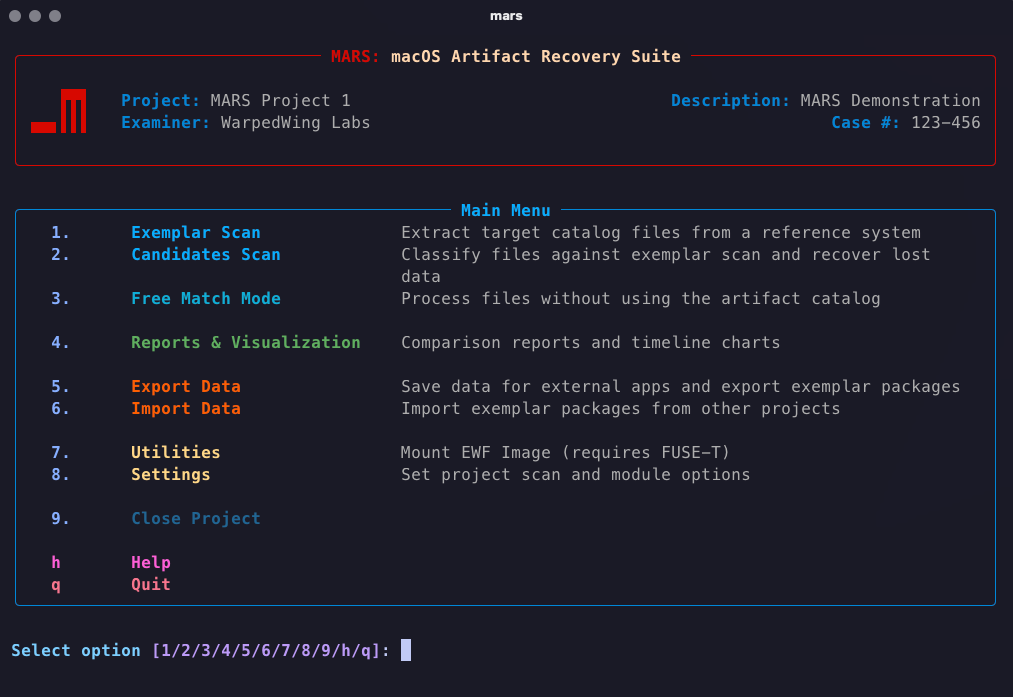Click the window title 'mars'
The image size is (1013, 697).
click(x=506, y=16)
